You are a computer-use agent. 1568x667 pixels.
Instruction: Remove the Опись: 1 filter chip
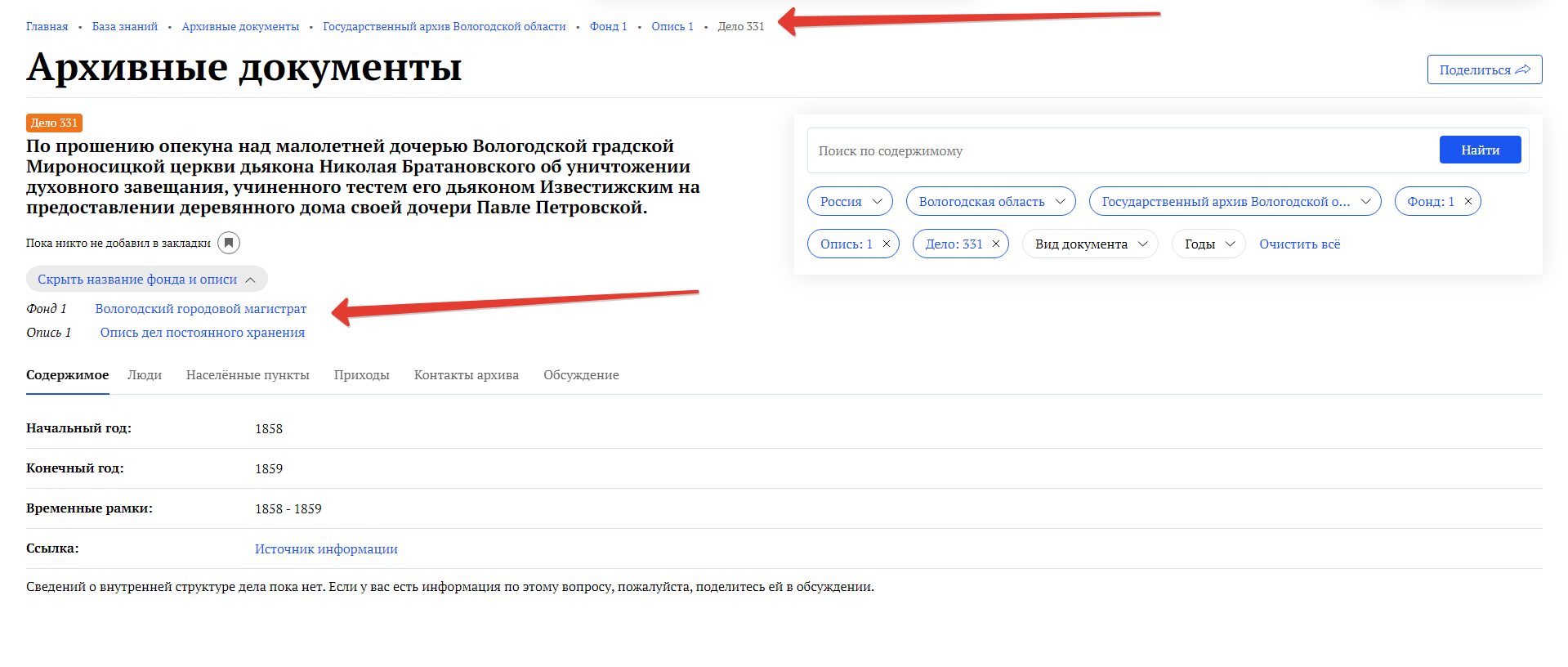point(887,244)
